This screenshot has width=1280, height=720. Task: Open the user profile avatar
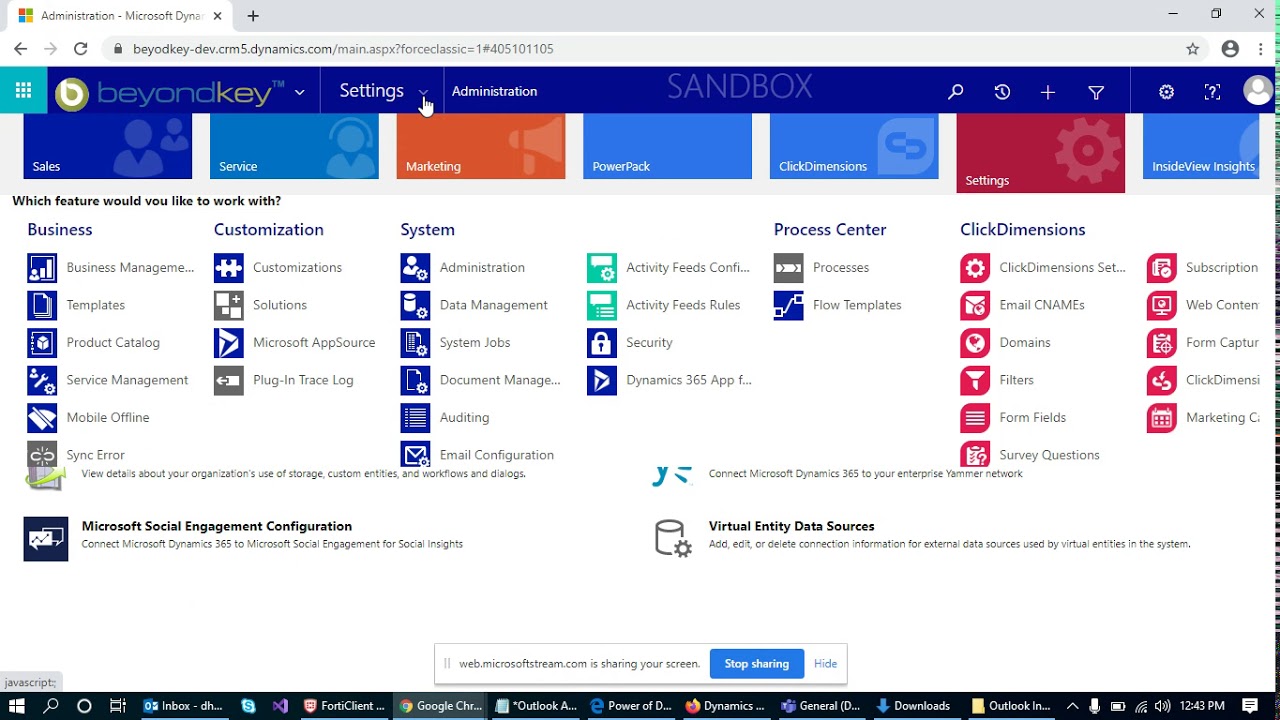[x=1257, y=91]
